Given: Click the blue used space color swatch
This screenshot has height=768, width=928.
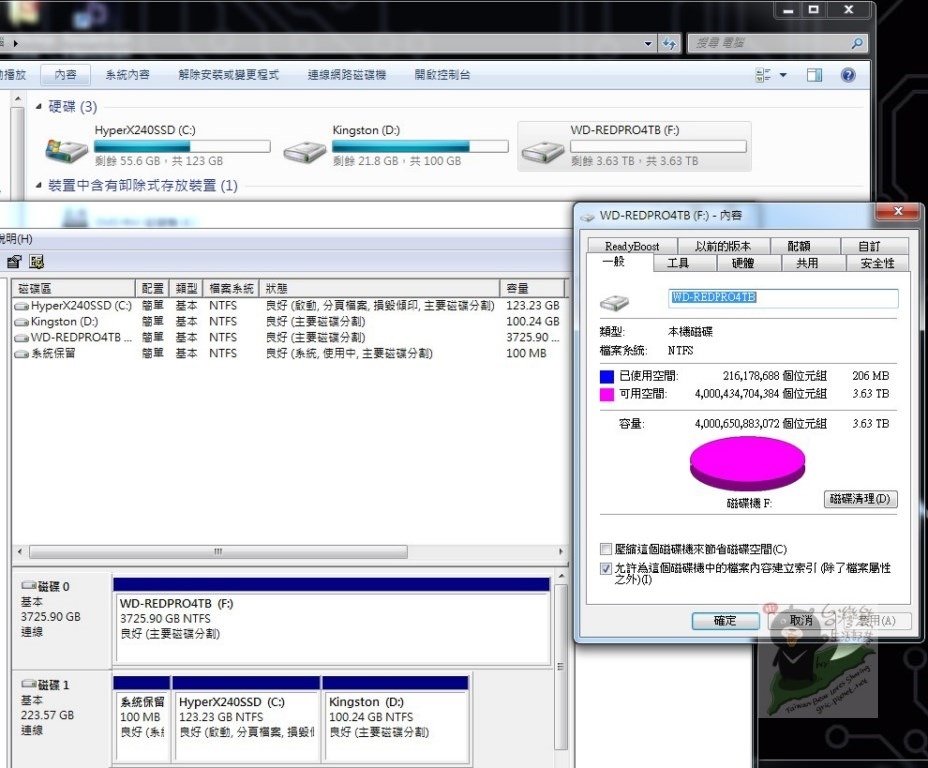Looking at the screenshot, I should [607, 376].
